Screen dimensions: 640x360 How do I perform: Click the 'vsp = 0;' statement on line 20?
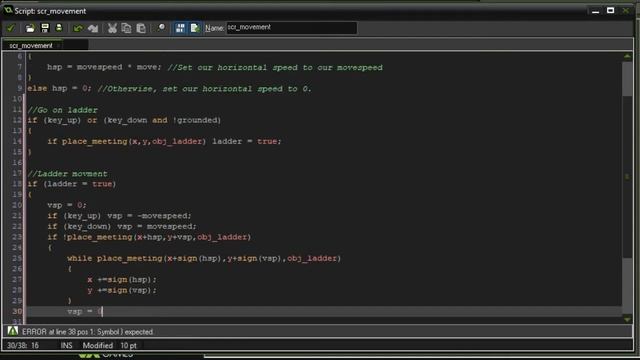67,205
